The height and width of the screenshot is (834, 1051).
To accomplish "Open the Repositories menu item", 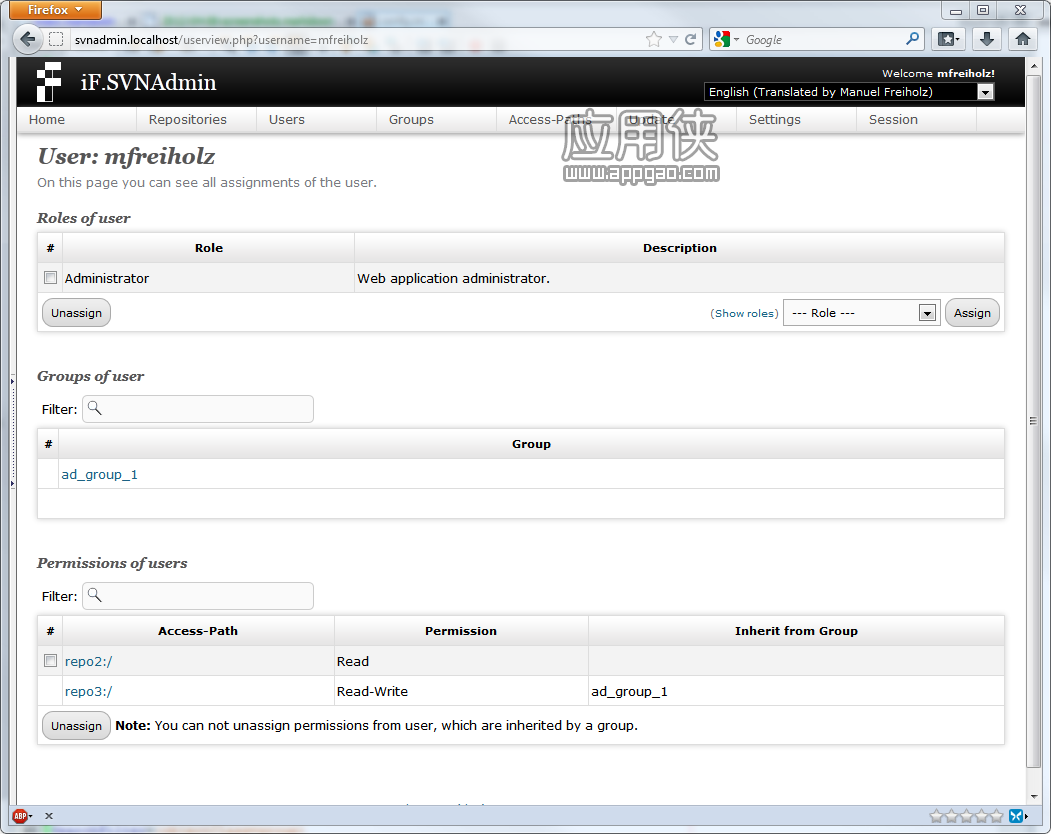I will point(188,119).
